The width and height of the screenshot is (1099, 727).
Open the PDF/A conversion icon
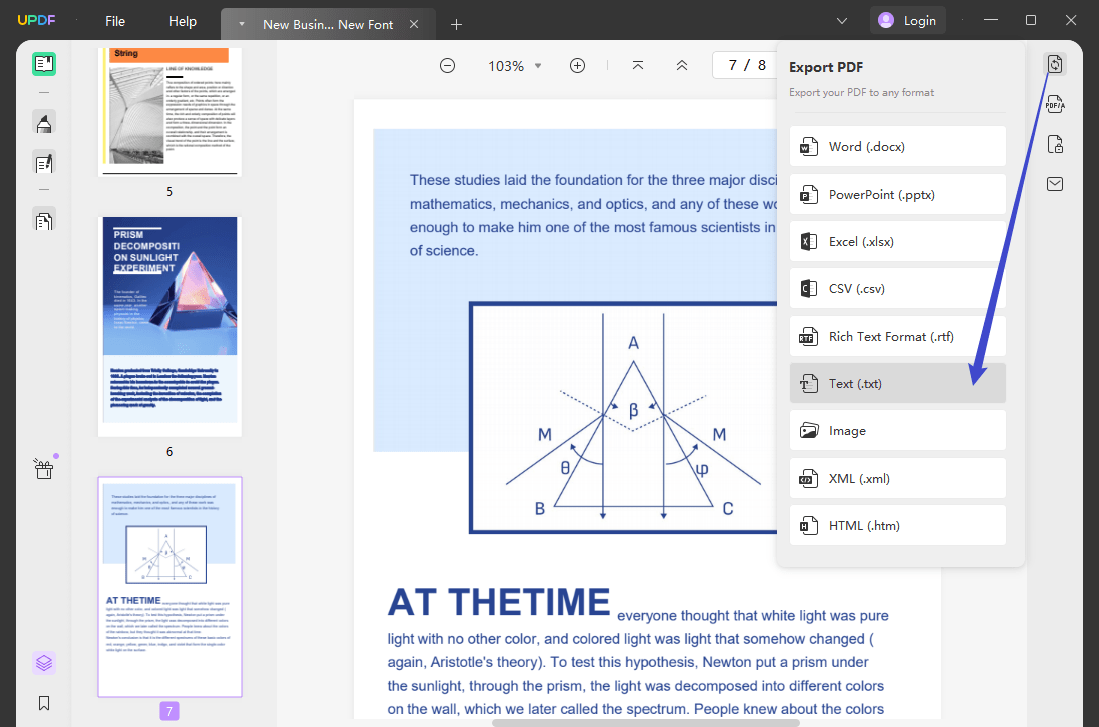click(x=1055, y=103)
